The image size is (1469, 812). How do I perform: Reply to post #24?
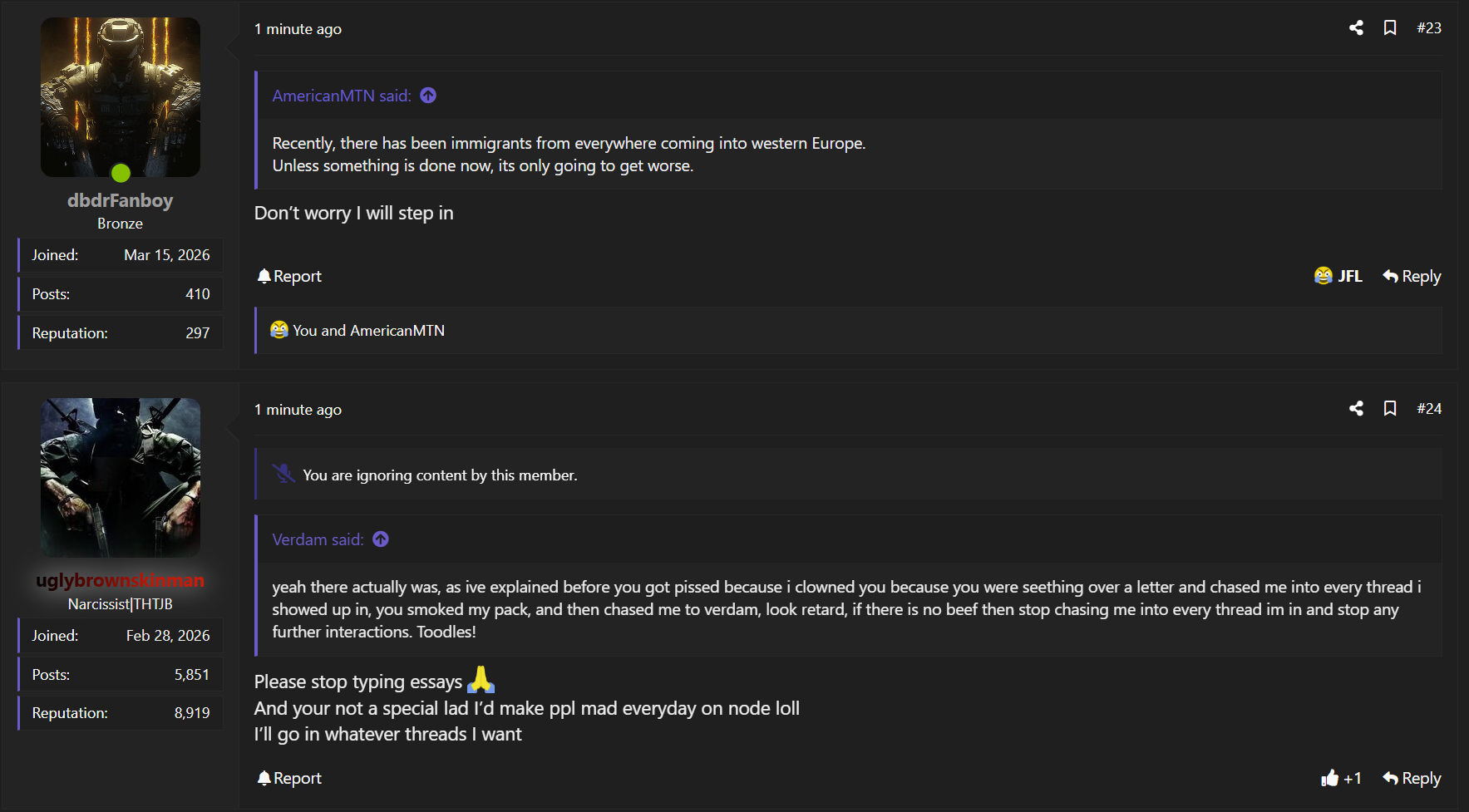(x=1412, y=778)
